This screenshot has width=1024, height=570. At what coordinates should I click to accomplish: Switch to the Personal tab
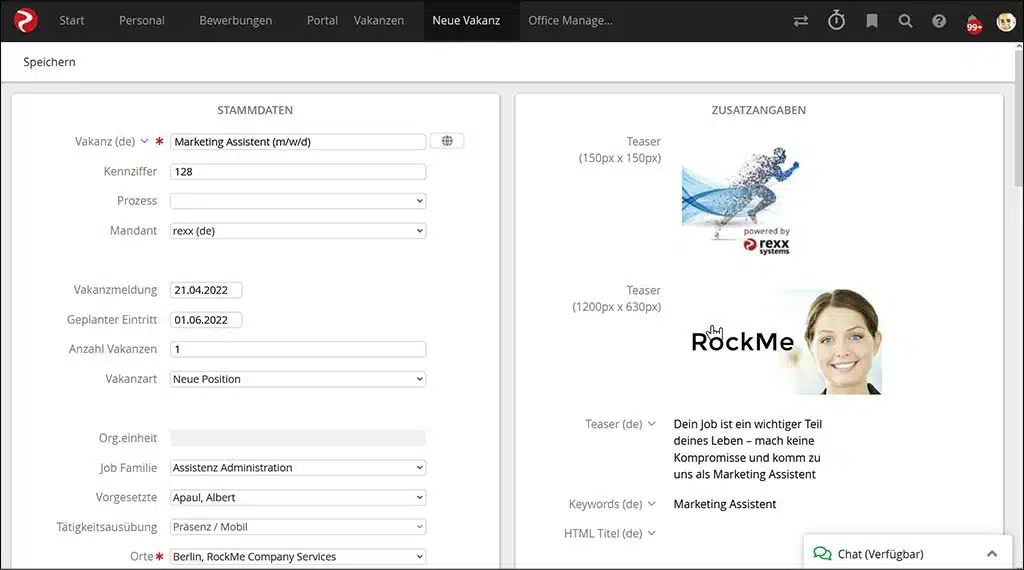coord(142,20)
